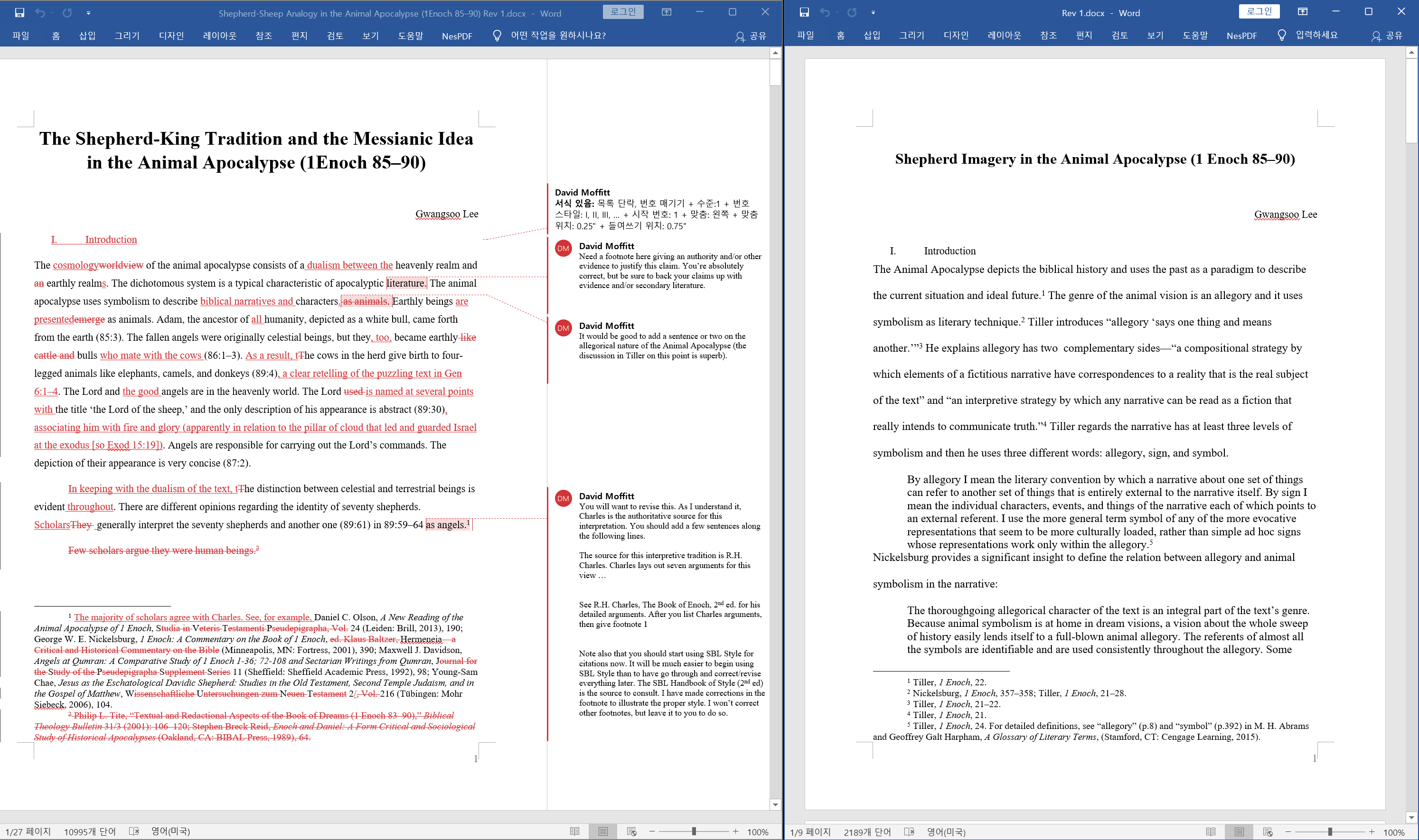Click the Save icon in right Rev 1.docx window
The width and height of the screenshot is (1419, 840).
[804, 12]
